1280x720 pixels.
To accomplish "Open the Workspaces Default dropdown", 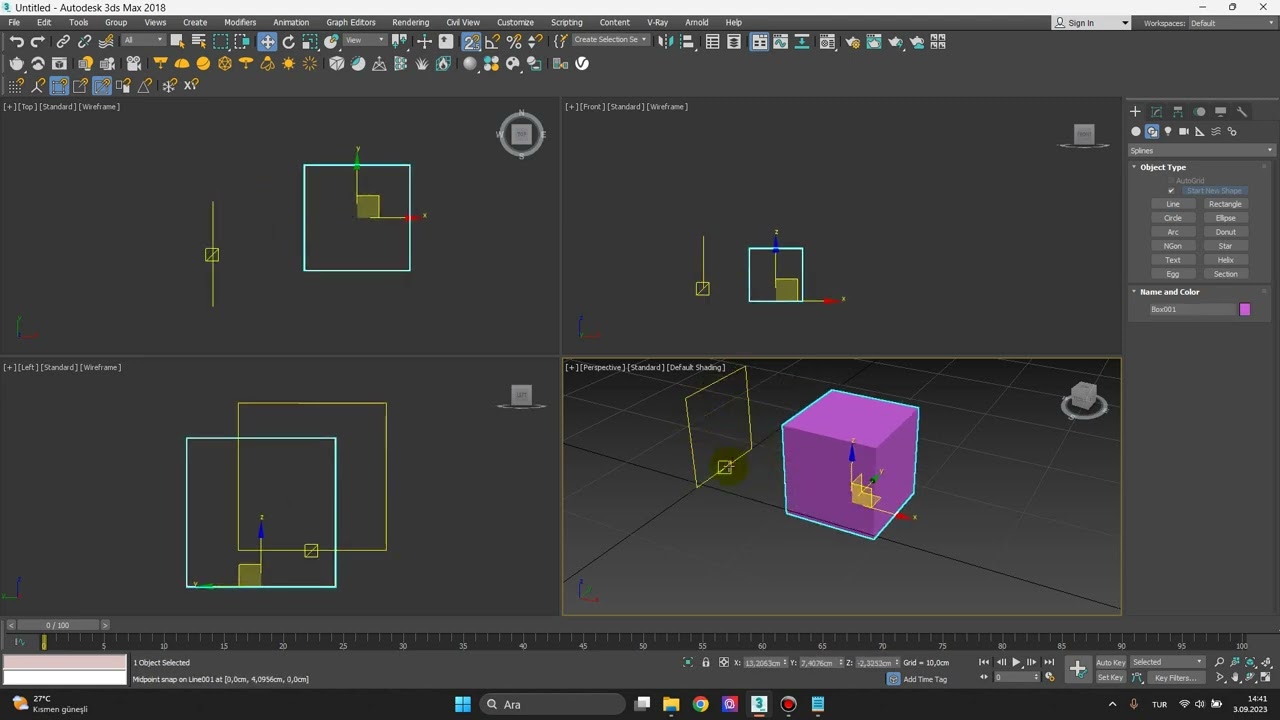I will click(x=1231, y=23).
